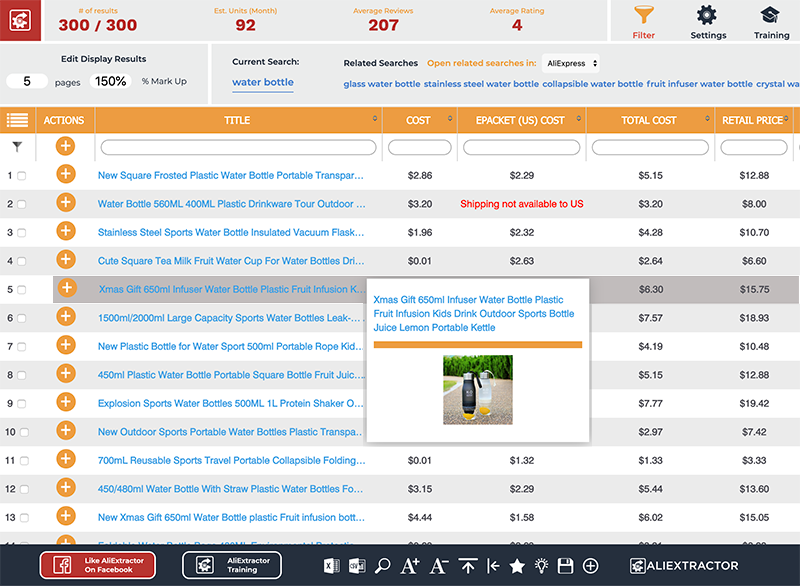This screenshot has width=800, height=586.
Task: Sort by the TITLE column arrow
Action: pyautogui.click(x=375, y=120)
